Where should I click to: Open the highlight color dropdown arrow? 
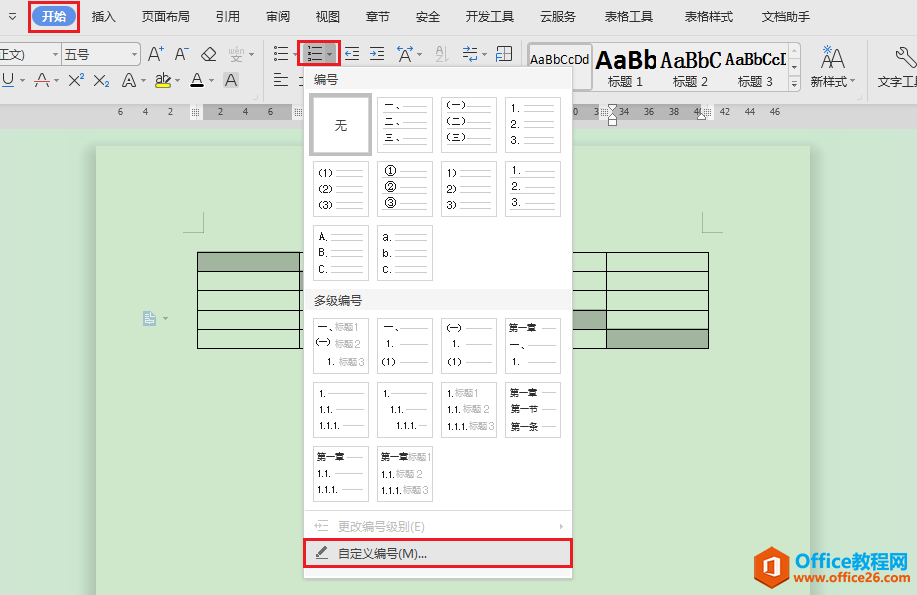(178, 80)
